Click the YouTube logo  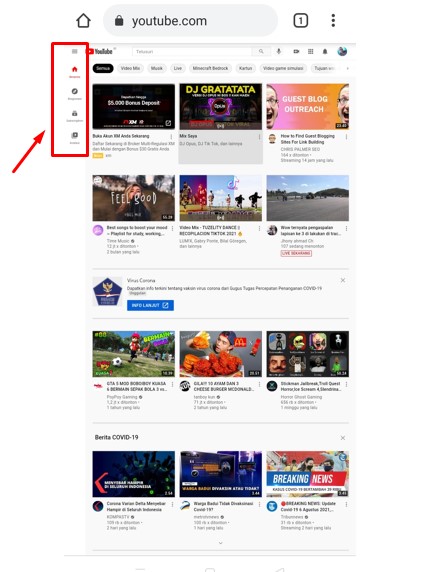[x=100, y=51]
